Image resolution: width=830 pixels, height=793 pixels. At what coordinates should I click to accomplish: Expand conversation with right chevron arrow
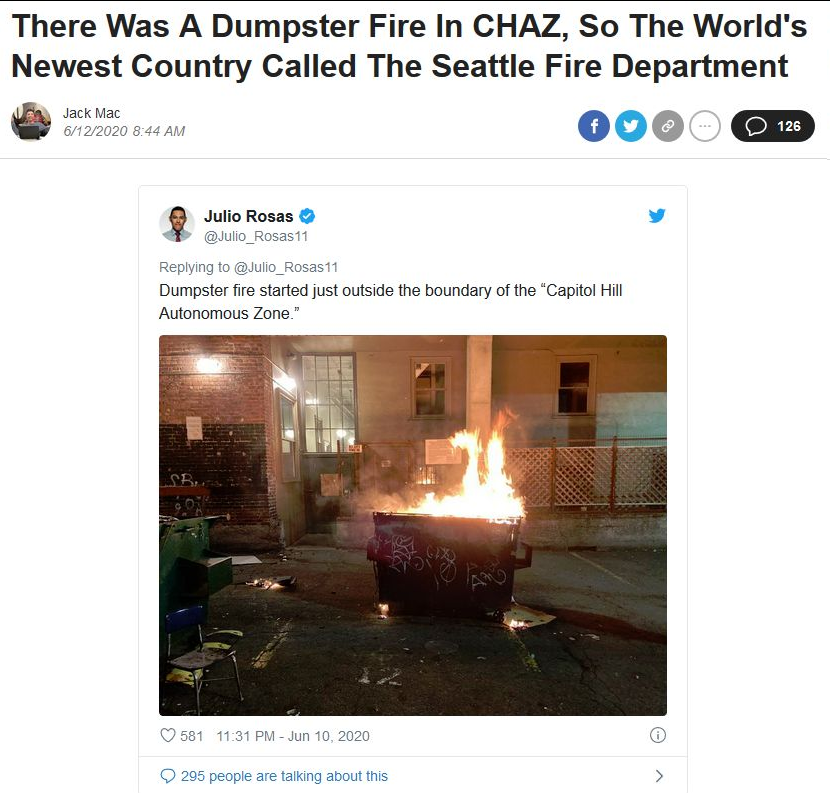pyautogui.click(x=659, y=776)
